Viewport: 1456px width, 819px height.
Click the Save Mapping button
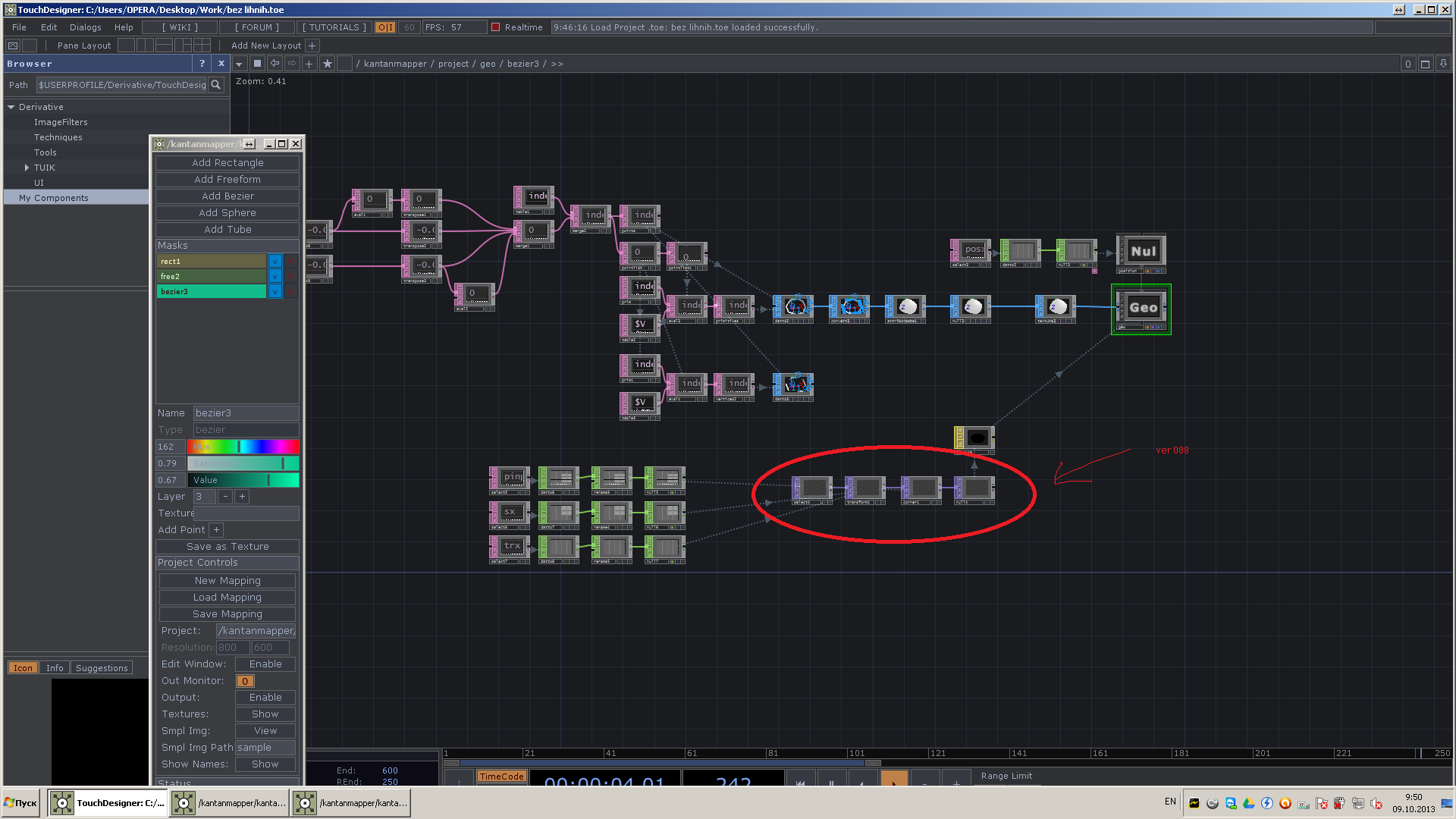click(x=227, y=613)
